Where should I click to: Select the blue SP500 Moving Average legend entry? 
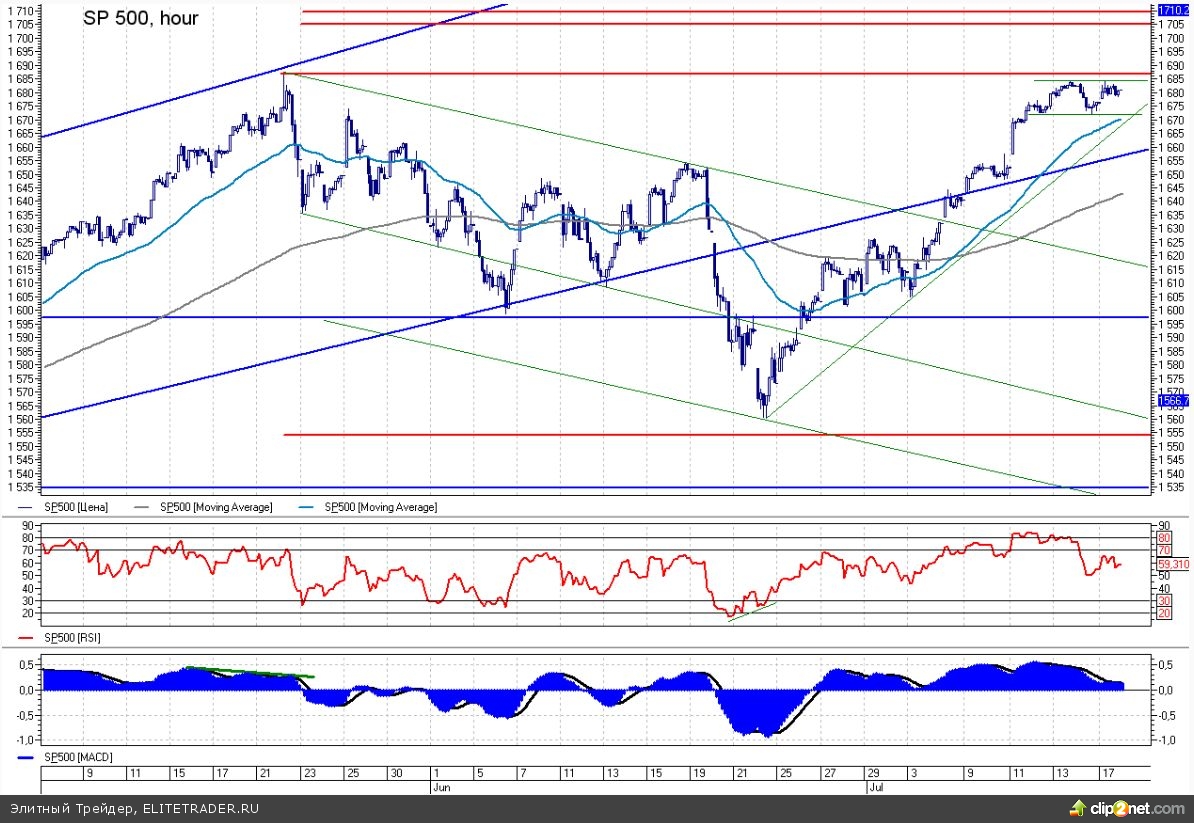coord(385,507)
